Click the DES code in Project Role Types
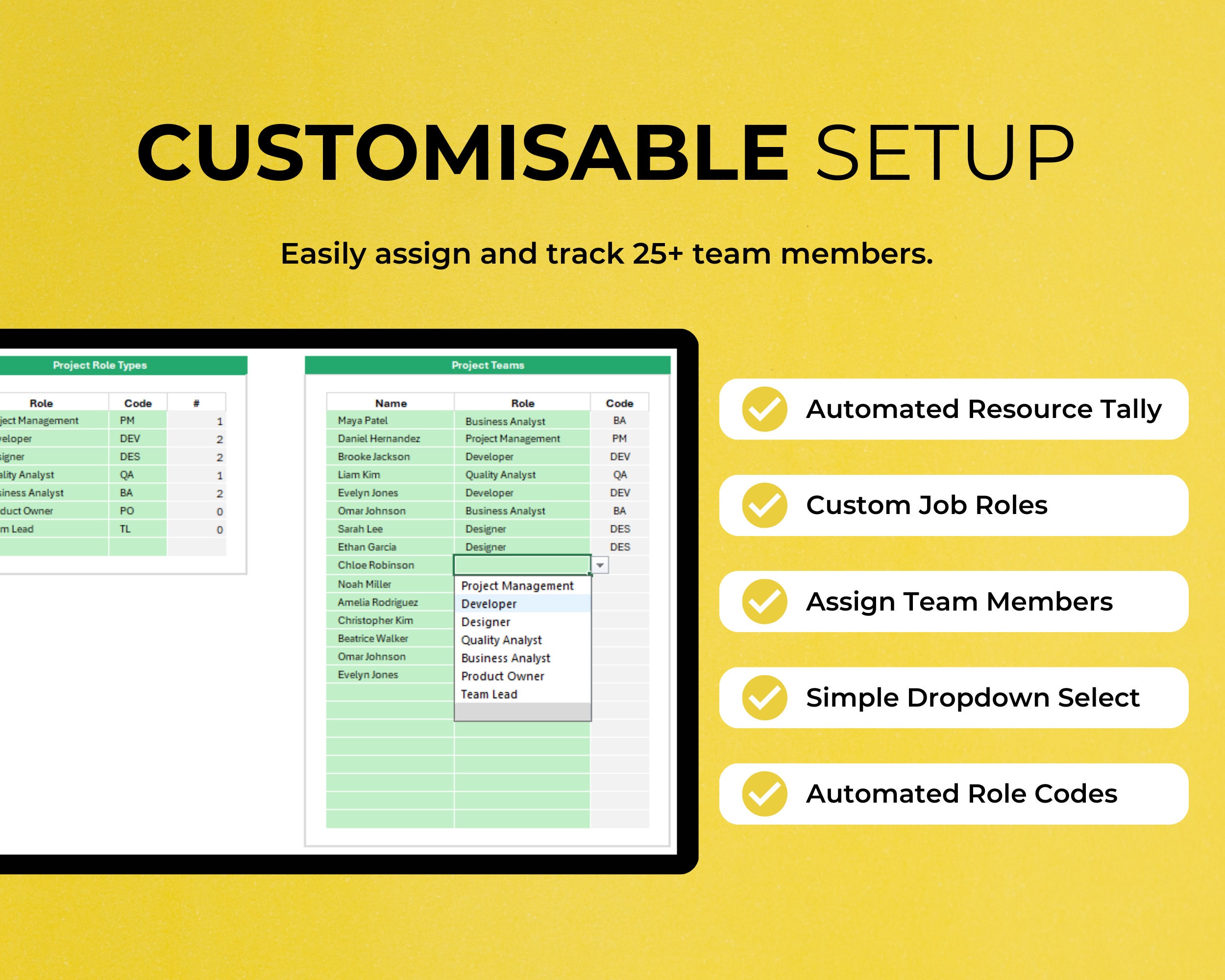This screenshot has height=980, width=1225. click(x=138, y=457)
